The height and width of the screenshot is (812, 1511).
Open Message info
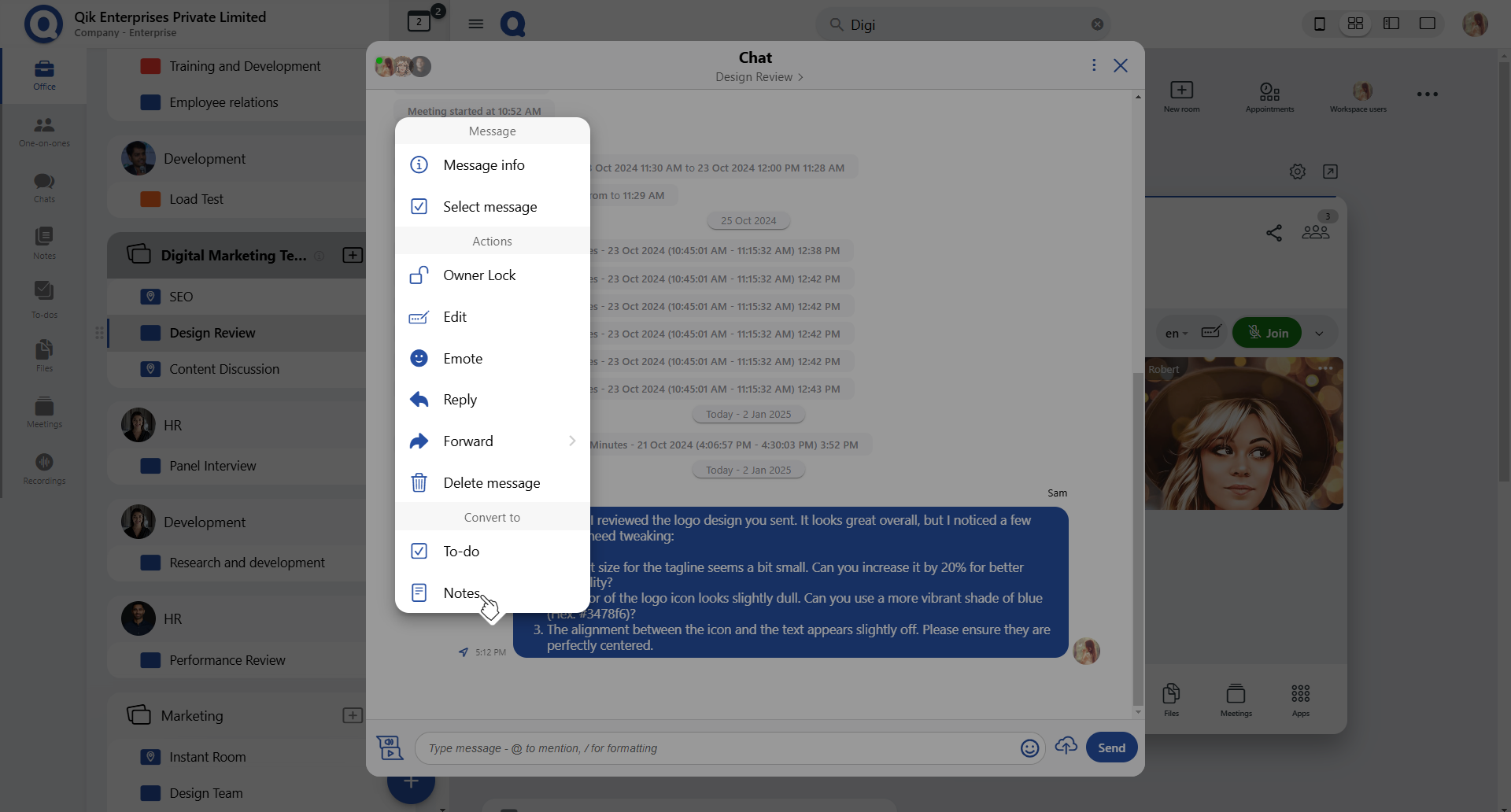(x=483, y=165)
